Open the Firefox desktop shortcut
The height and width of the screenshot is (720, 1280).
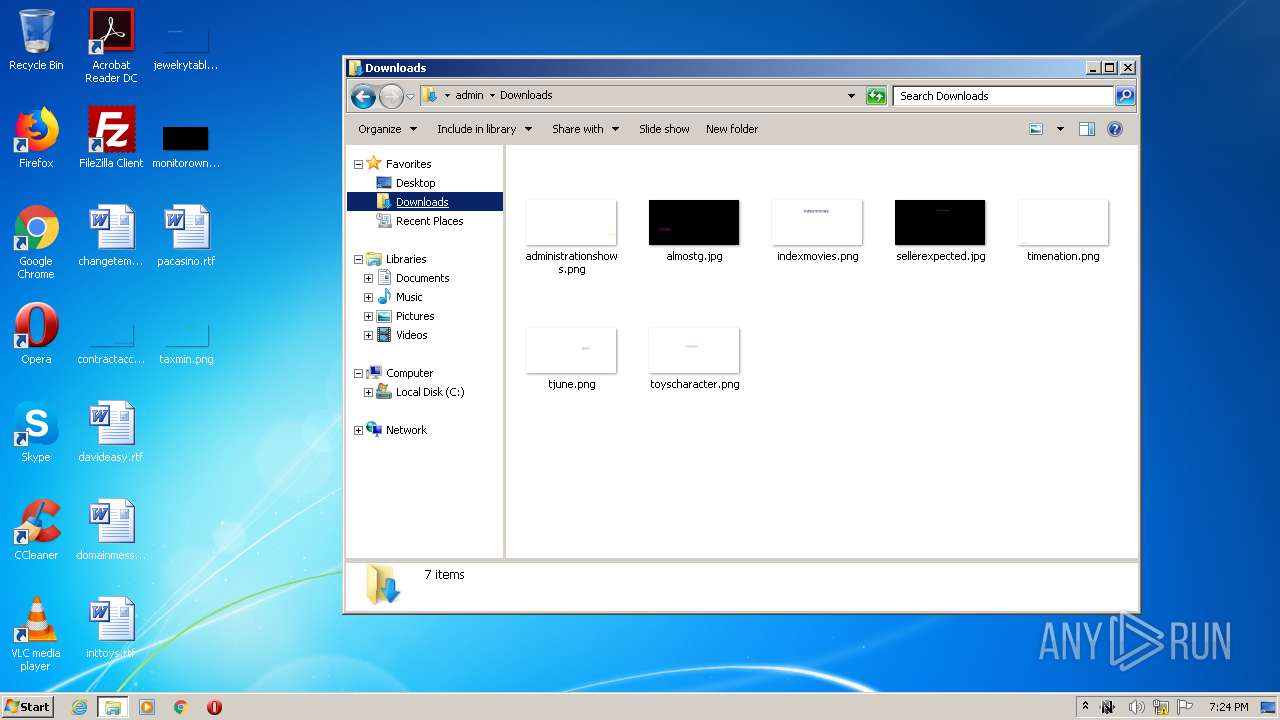pyautogui.click(x=36, y=138)
